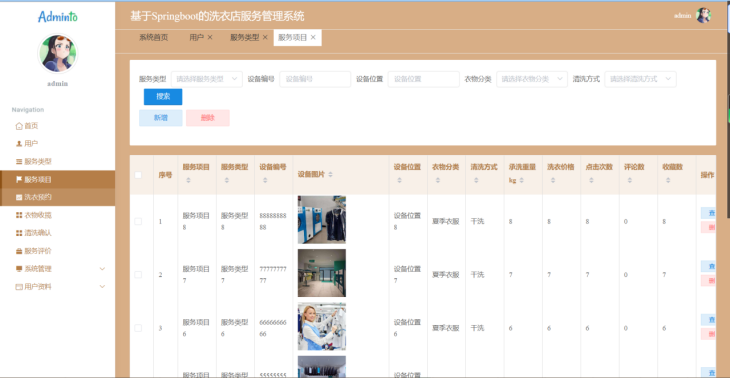Sort by 评论数 column arrows
Screen dimensions: 731x379
tap(629, 180)
